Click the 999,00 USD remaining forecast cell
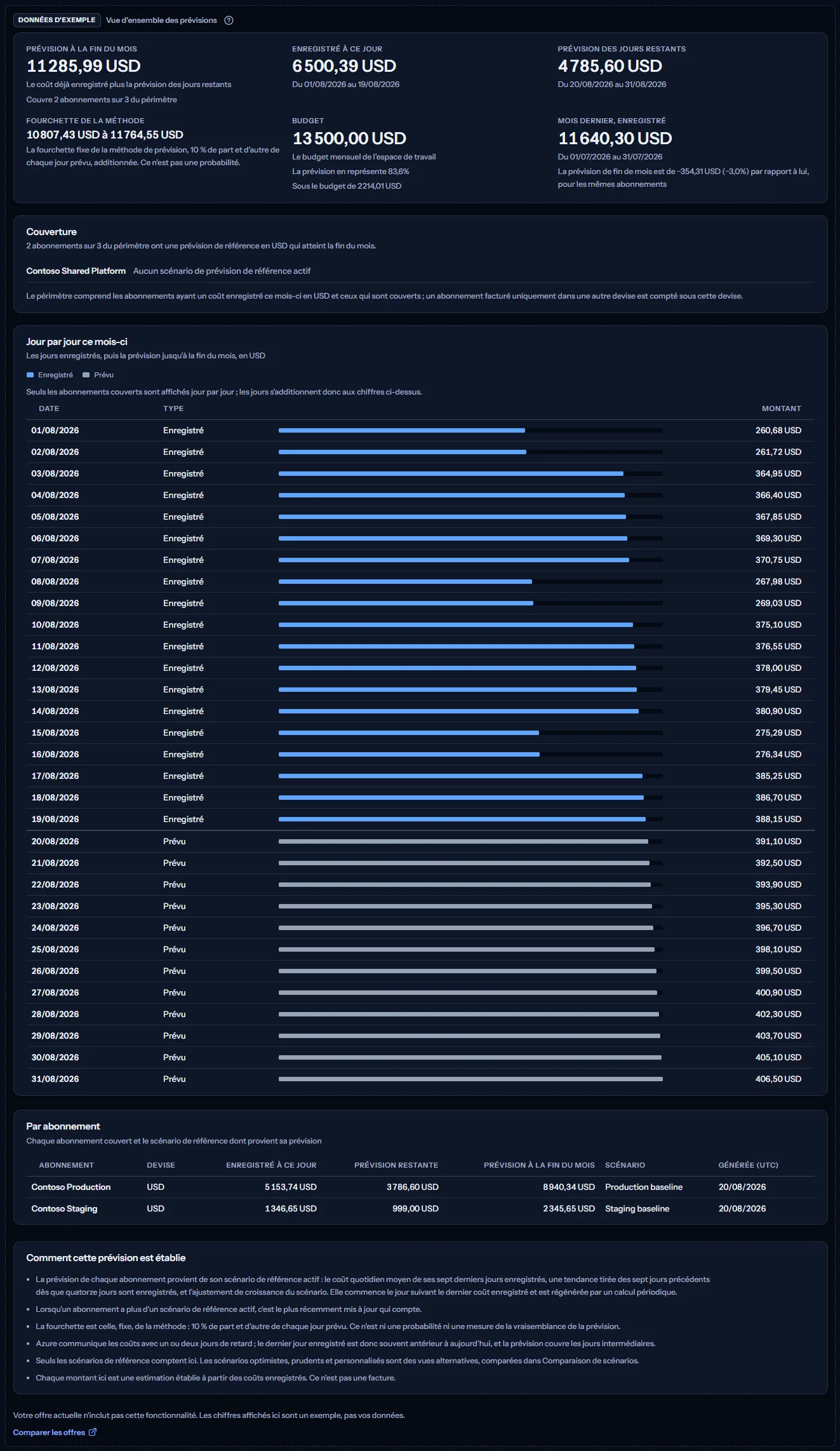Screen dimensions: 840x1451 click(415, 1208)
